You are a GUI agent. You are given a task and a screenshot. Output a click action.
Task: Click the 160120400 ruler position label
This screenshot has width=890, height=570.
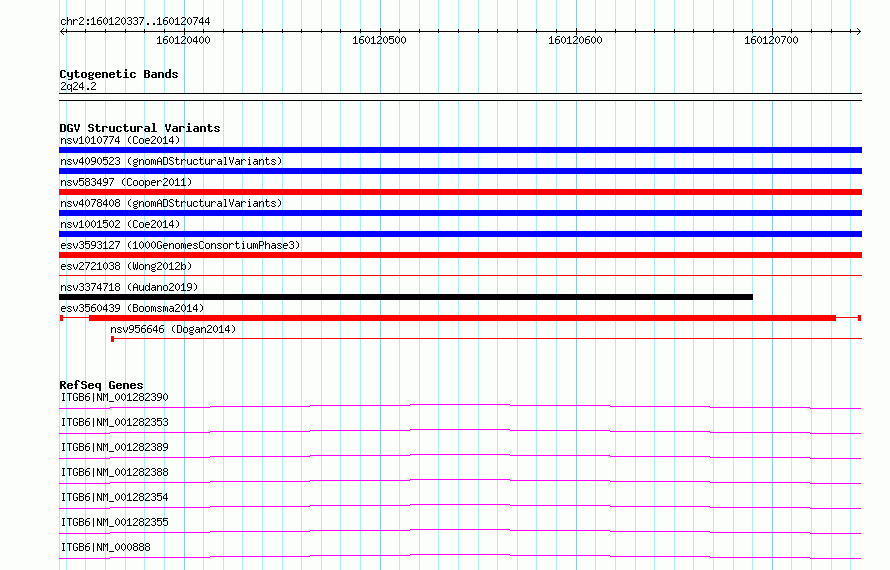[x=183, y=40]
